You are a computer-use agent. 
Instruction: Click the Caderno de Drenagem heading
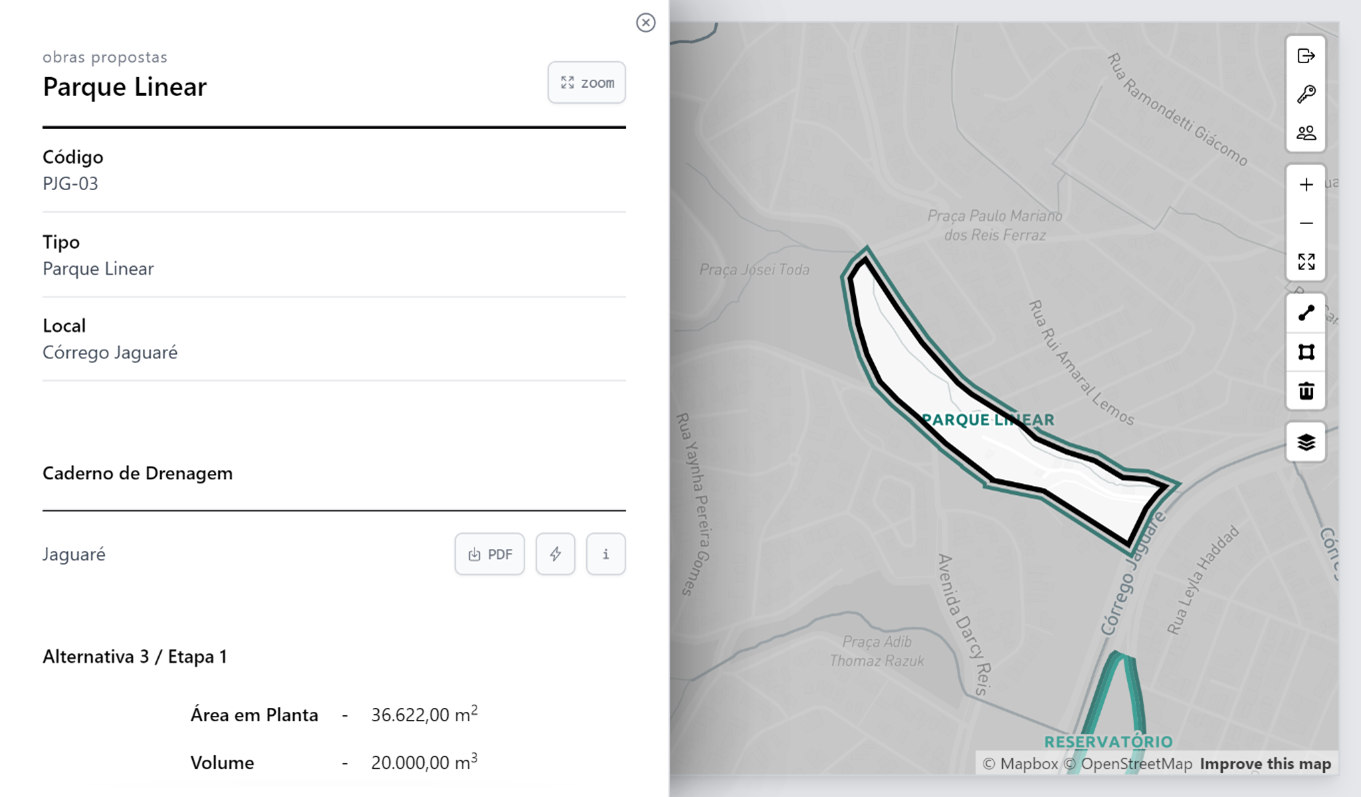pyautogui.click(x=137, y=473)
